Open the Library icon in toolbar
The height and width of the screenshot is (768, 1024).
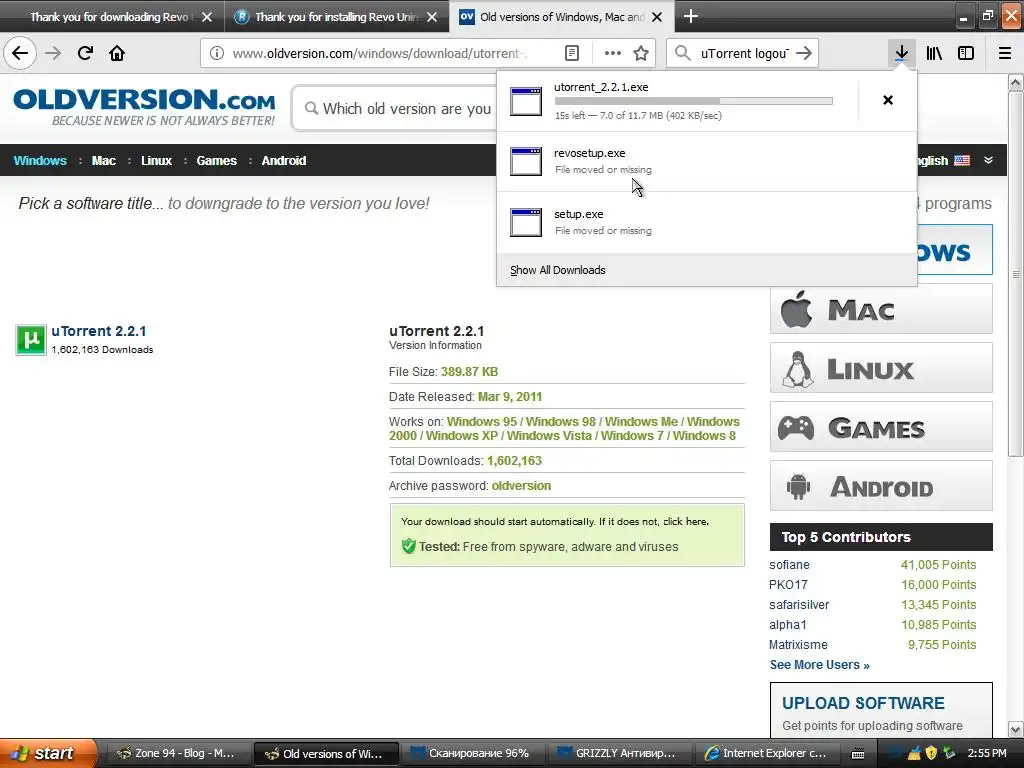coord(934,53)
